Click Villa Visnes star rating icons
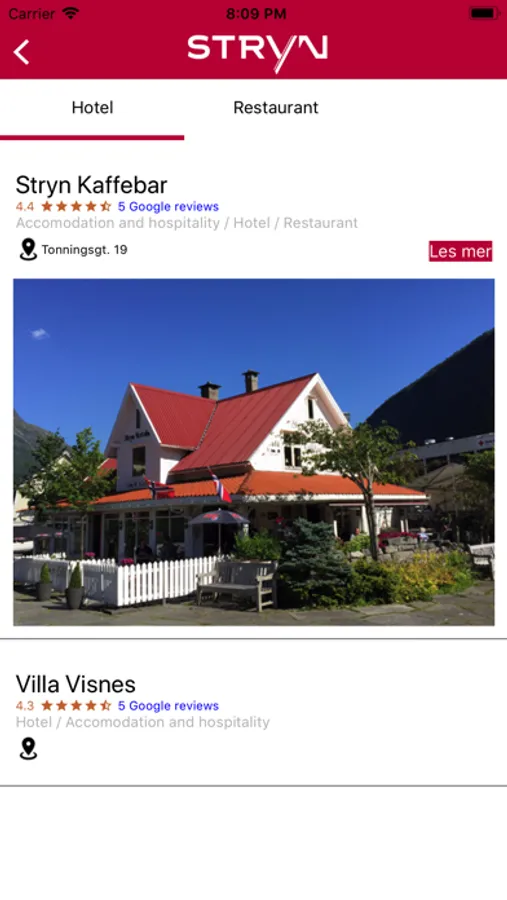The height and width of the screenshot is (900, 507). coord(76,706)
